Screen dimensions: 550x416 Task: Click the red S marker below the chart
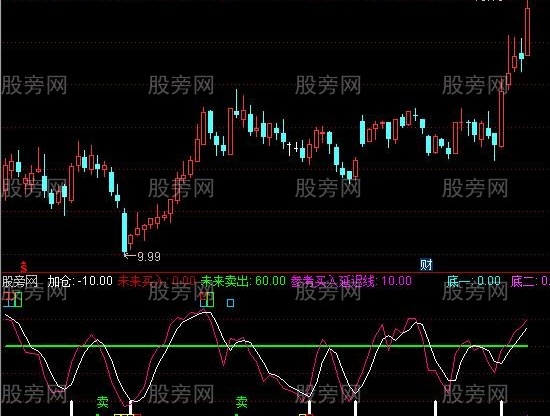pos(24,267)
